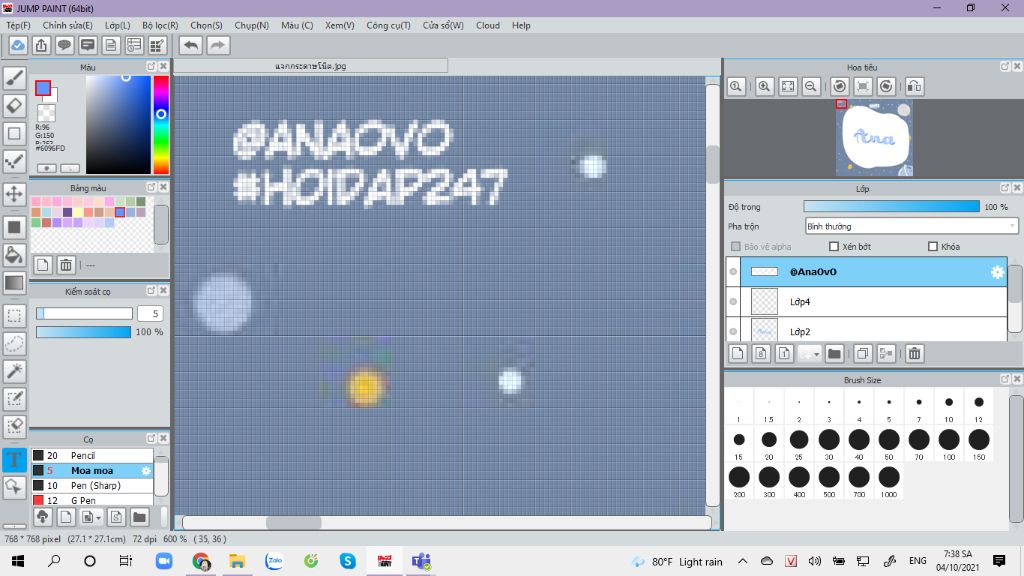Click the brush size value field
Screen dimensions: 1024x576
tap(150, 313)
